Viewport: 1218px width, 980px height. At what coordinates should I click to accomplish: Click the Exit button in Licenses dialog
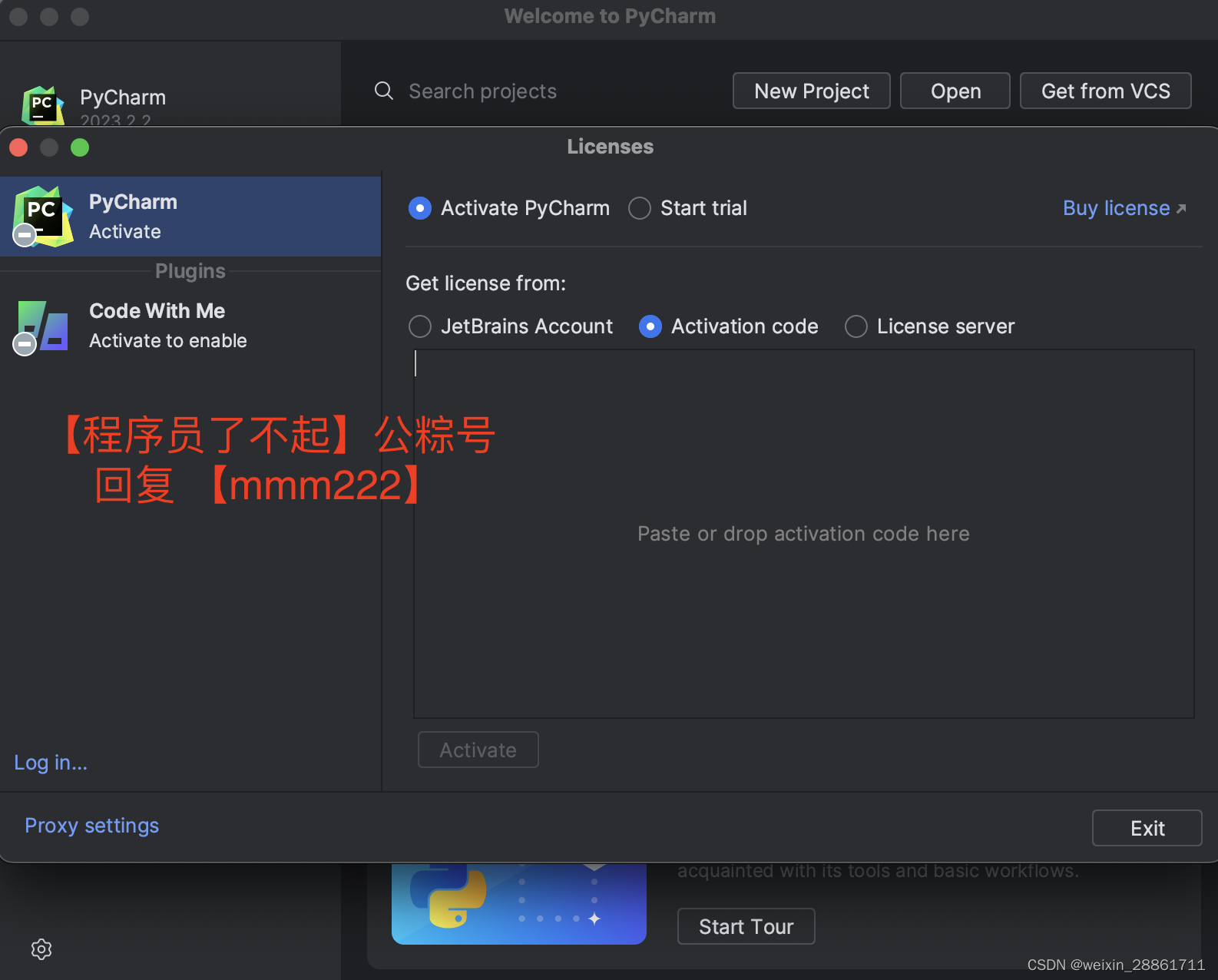1147,828
